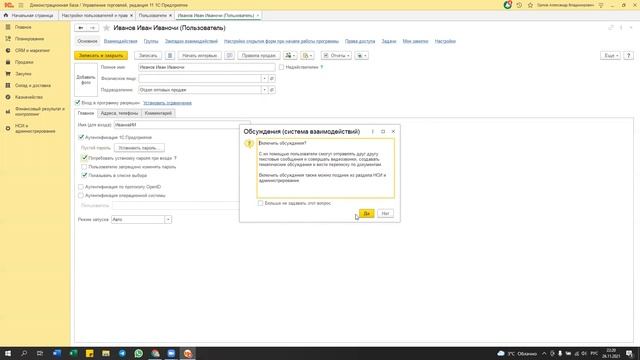Open 'Настройки' navigation link
Screen dimensions: 640x360
[445, 41]
